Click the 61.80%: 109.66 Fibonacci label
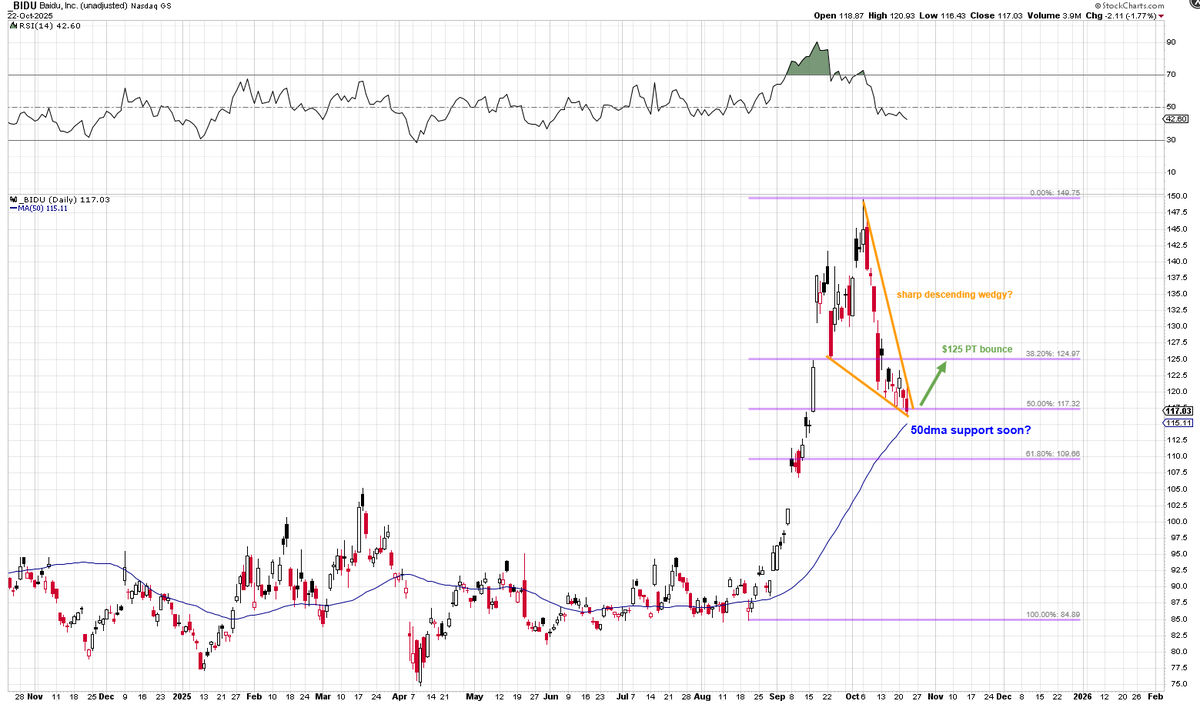The width and height of the screenshot is (1200, 701). tap(1054, 453)
